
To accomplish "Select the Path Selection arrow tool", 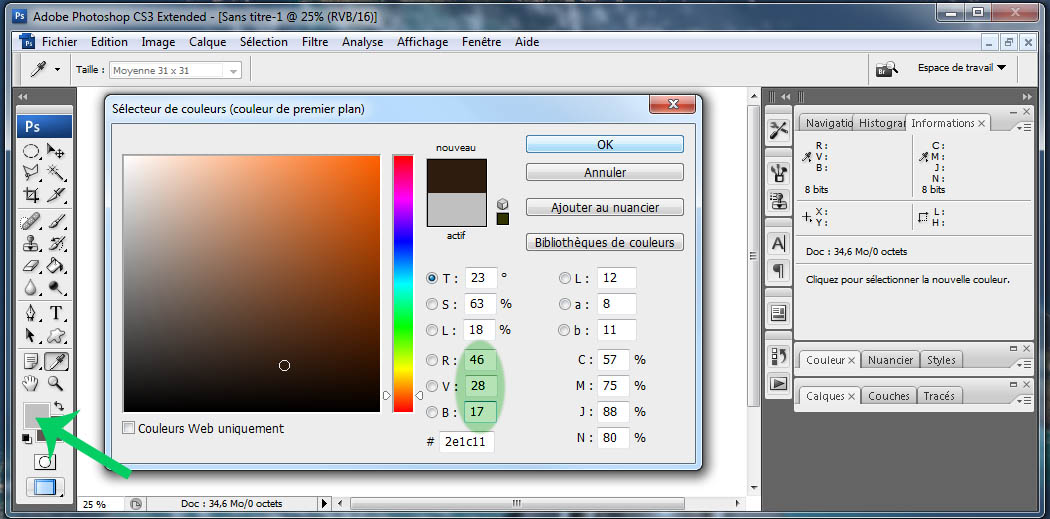I will (x=31, y=335).
